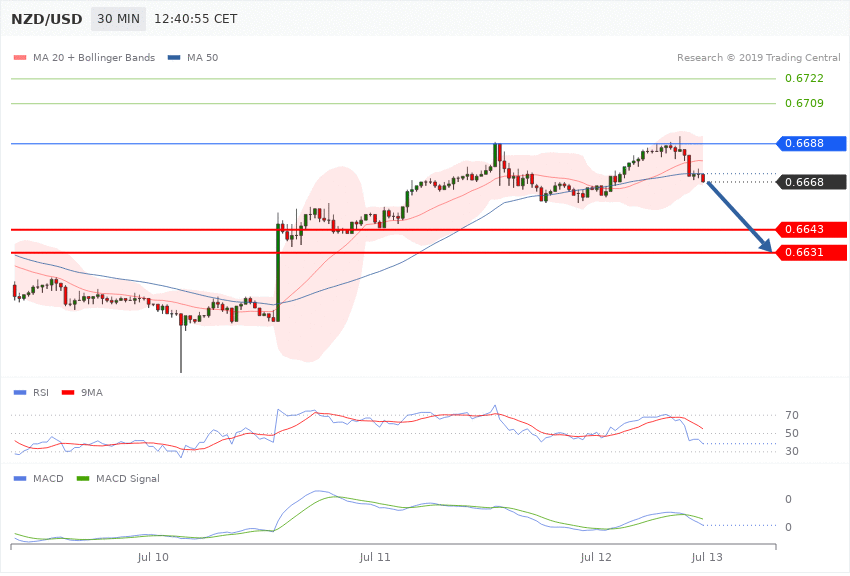Click the MACD legend color swatch

point(20,478)
